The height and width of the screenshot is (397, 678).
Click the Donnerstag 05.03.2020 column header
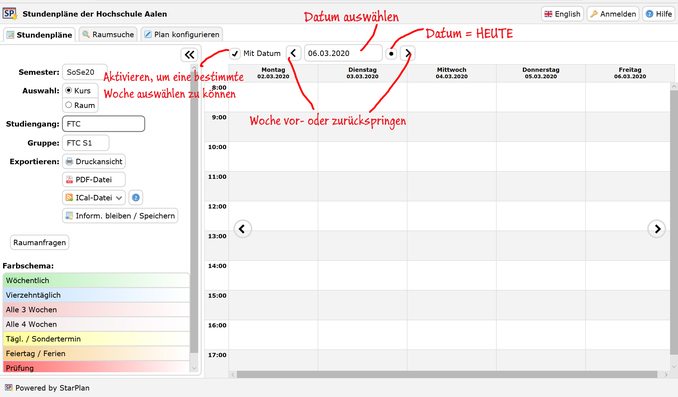[x=540, y=73]
